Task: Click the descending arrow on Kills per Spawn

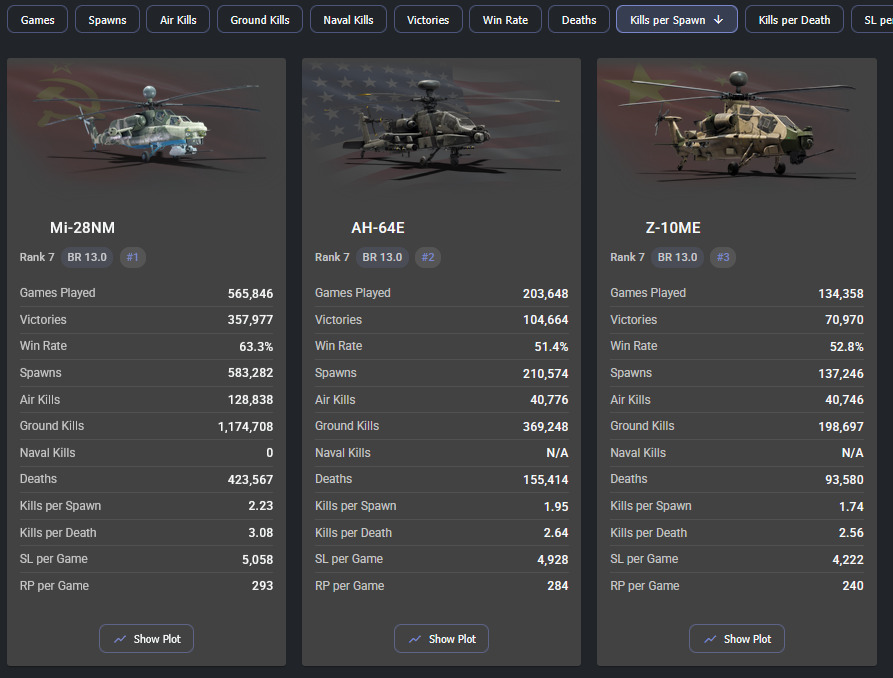Action: point(718,20)
